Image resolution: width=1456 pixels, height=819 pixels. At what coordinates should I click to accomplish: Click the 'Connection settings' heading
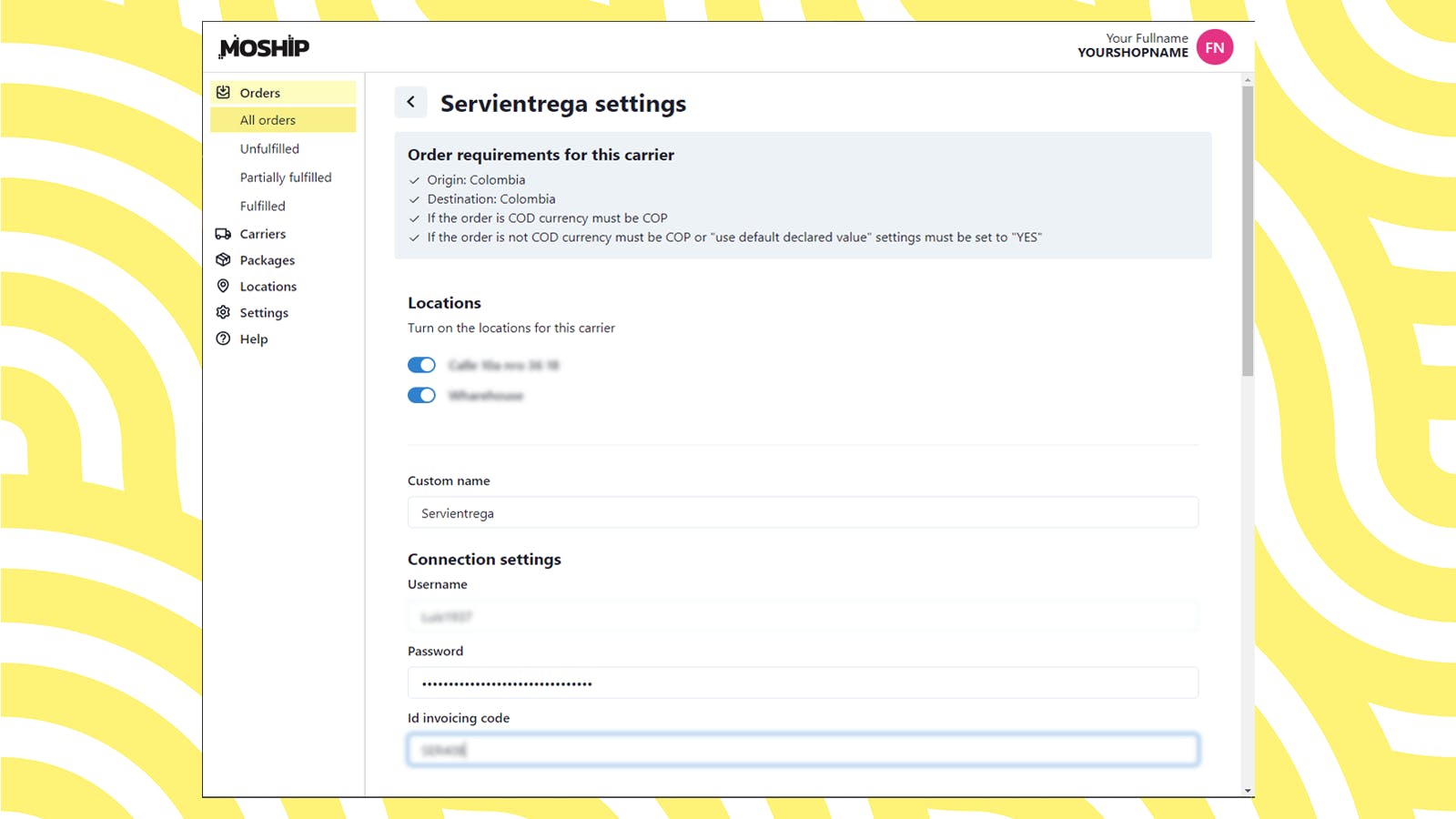(x=484, y=559)
